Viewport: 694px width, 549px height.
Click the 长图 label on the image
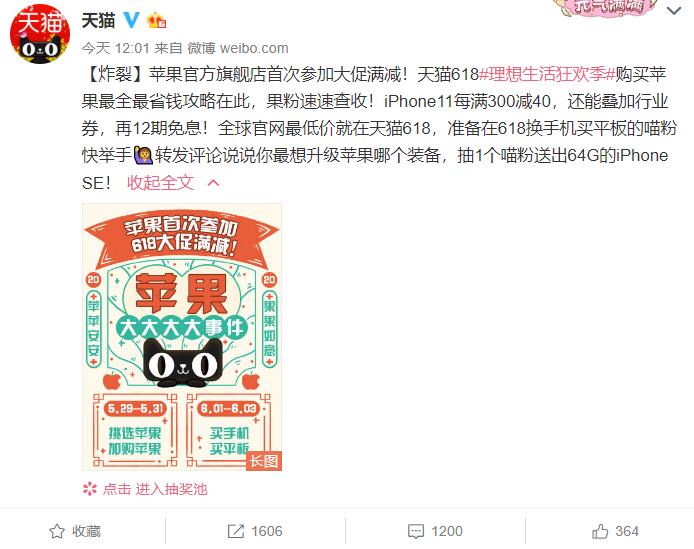(264, 461)
